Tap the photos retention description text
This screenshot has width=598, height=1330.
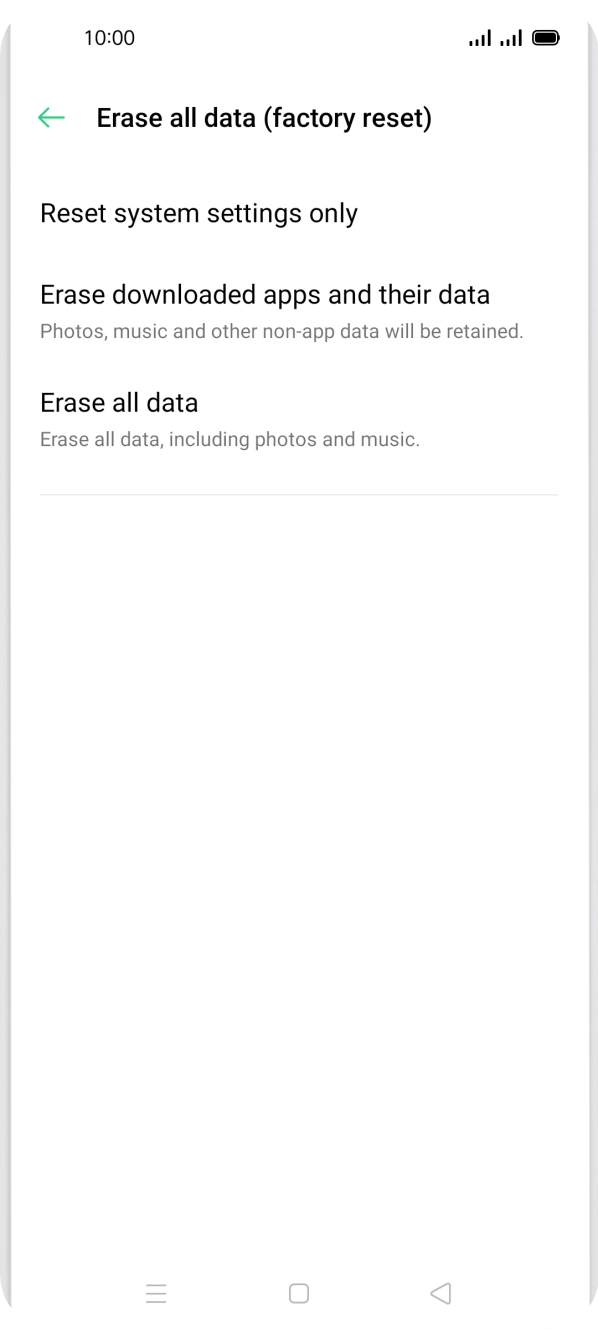(281, 330)
